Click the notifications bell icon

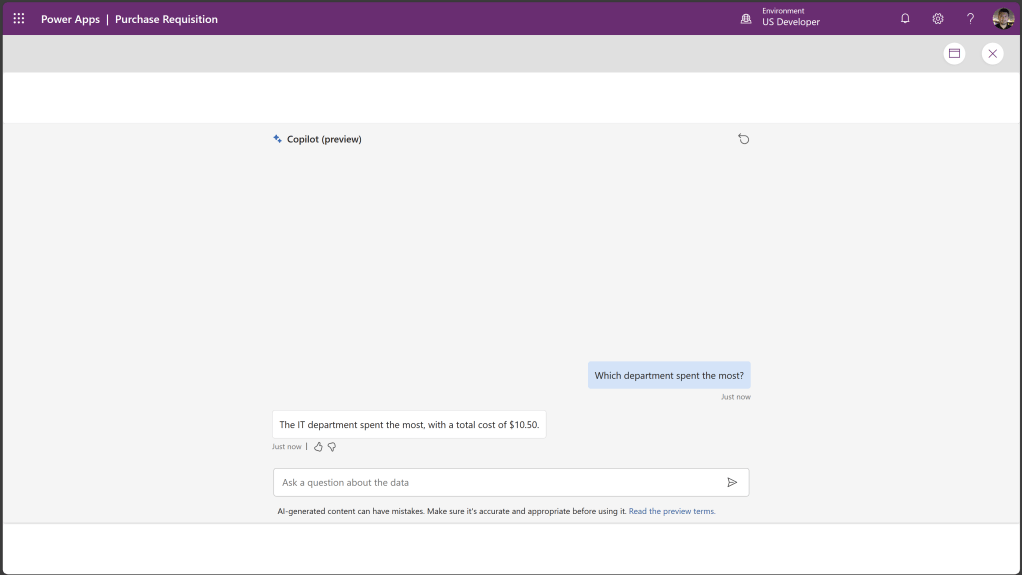[905, 19]
